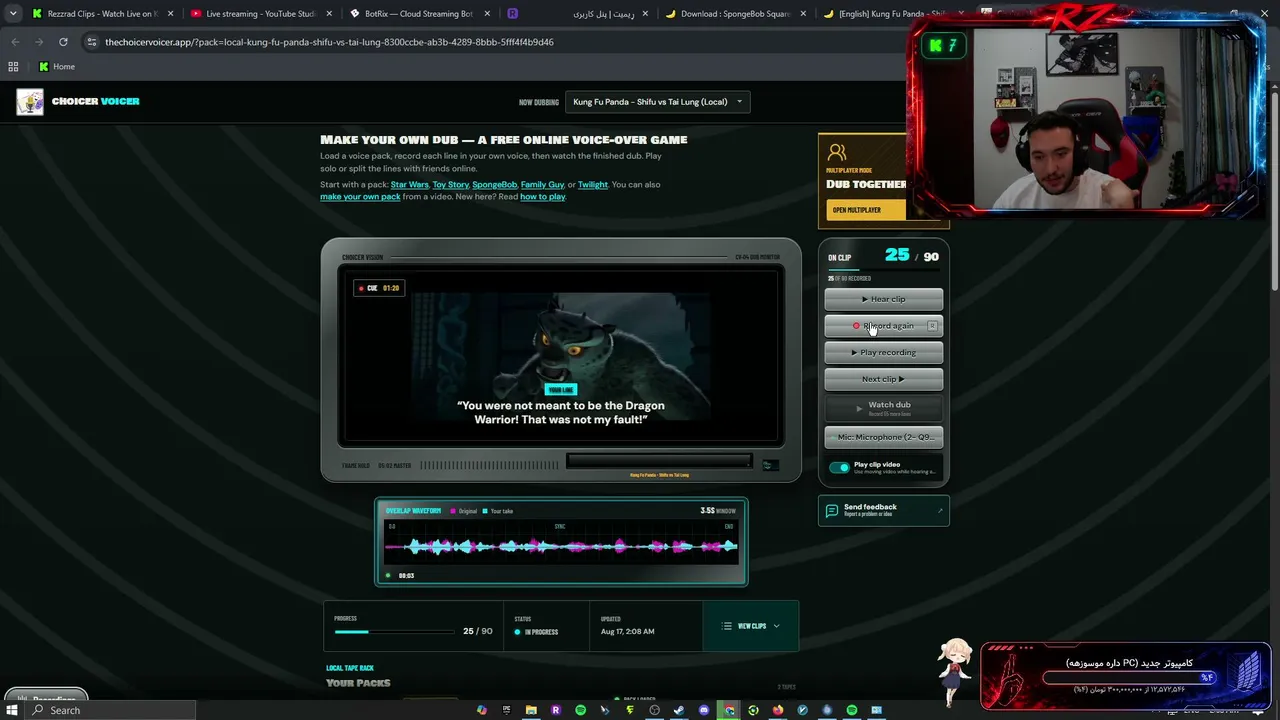Click the 25 / 90 progress bar
The width and height of the screenshot is (1280, 720).
point(394,632)
